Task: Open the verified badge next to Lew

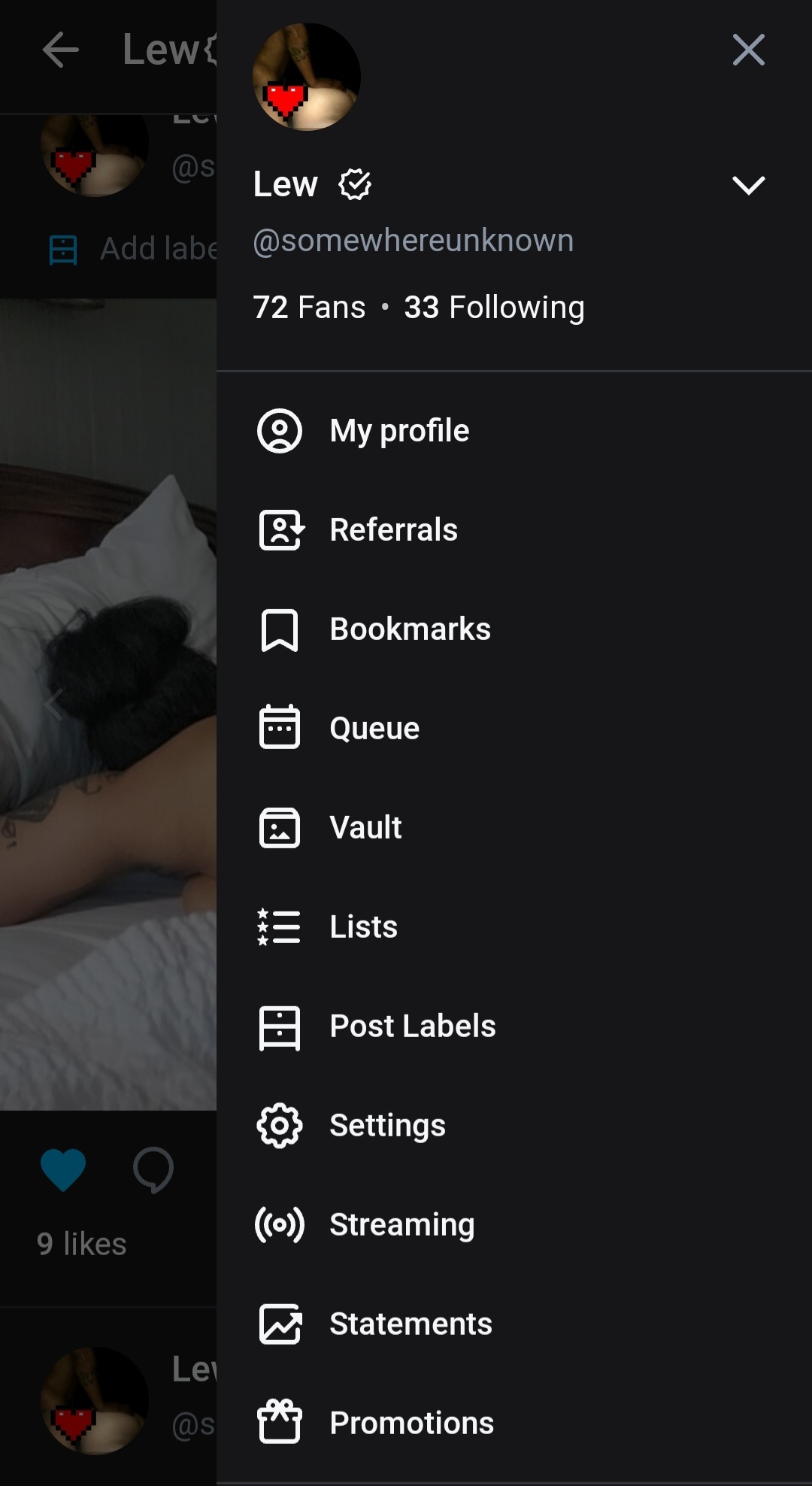Action: click(x=355, y=184)
